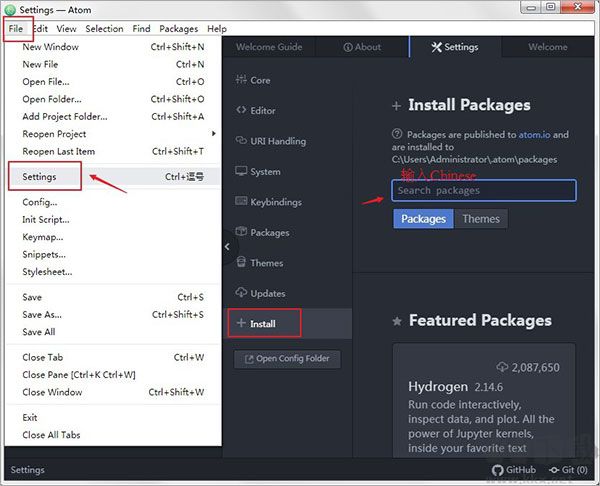
Task: Select the URI Handling section
Action: coord(278,141)
